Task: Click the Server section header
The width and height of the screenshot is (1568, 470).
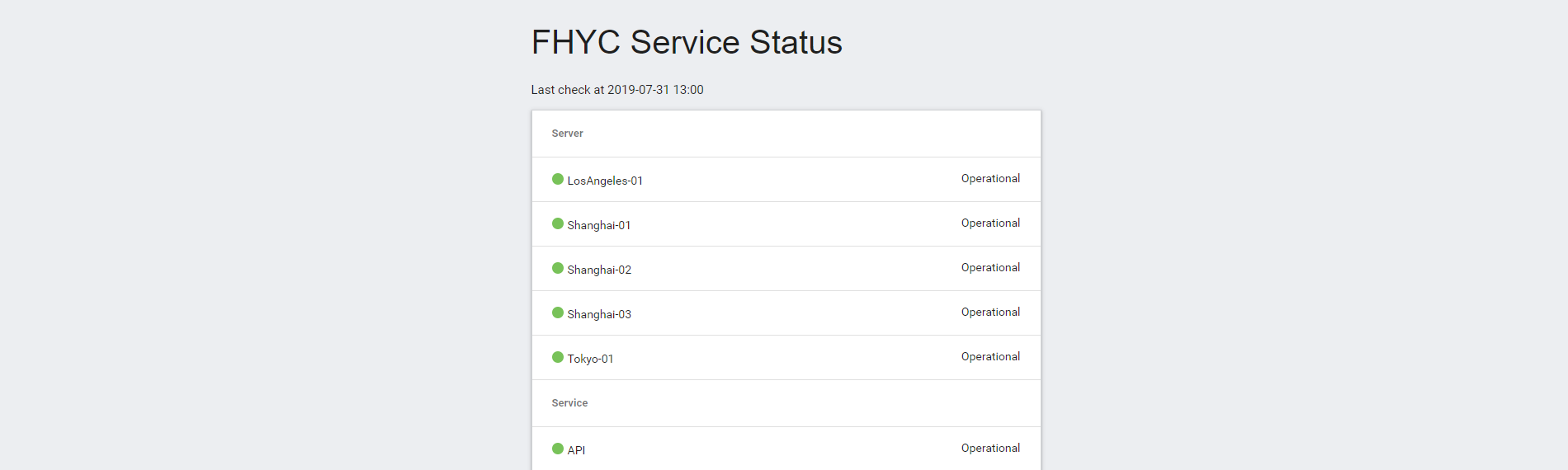Action: (567, 134)
